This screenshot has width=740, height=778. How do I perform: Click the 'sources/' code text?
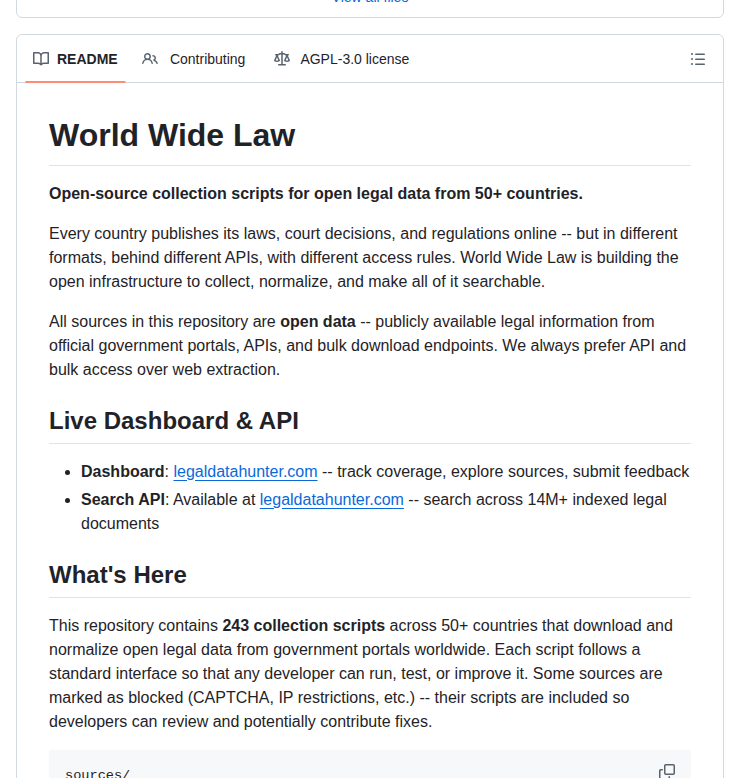[97, 773]
